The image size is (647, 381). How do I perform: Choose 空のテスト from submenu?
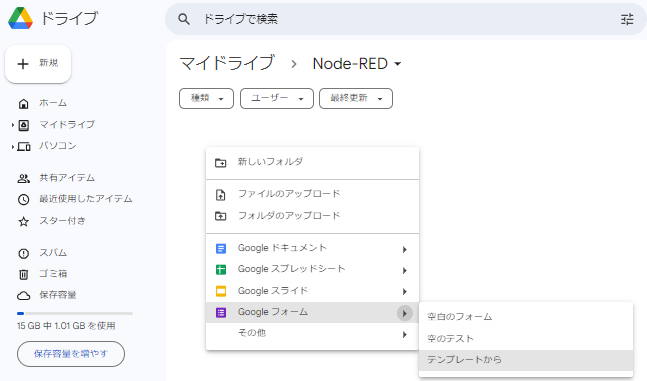pyautogui.click(x=526, y=338)
